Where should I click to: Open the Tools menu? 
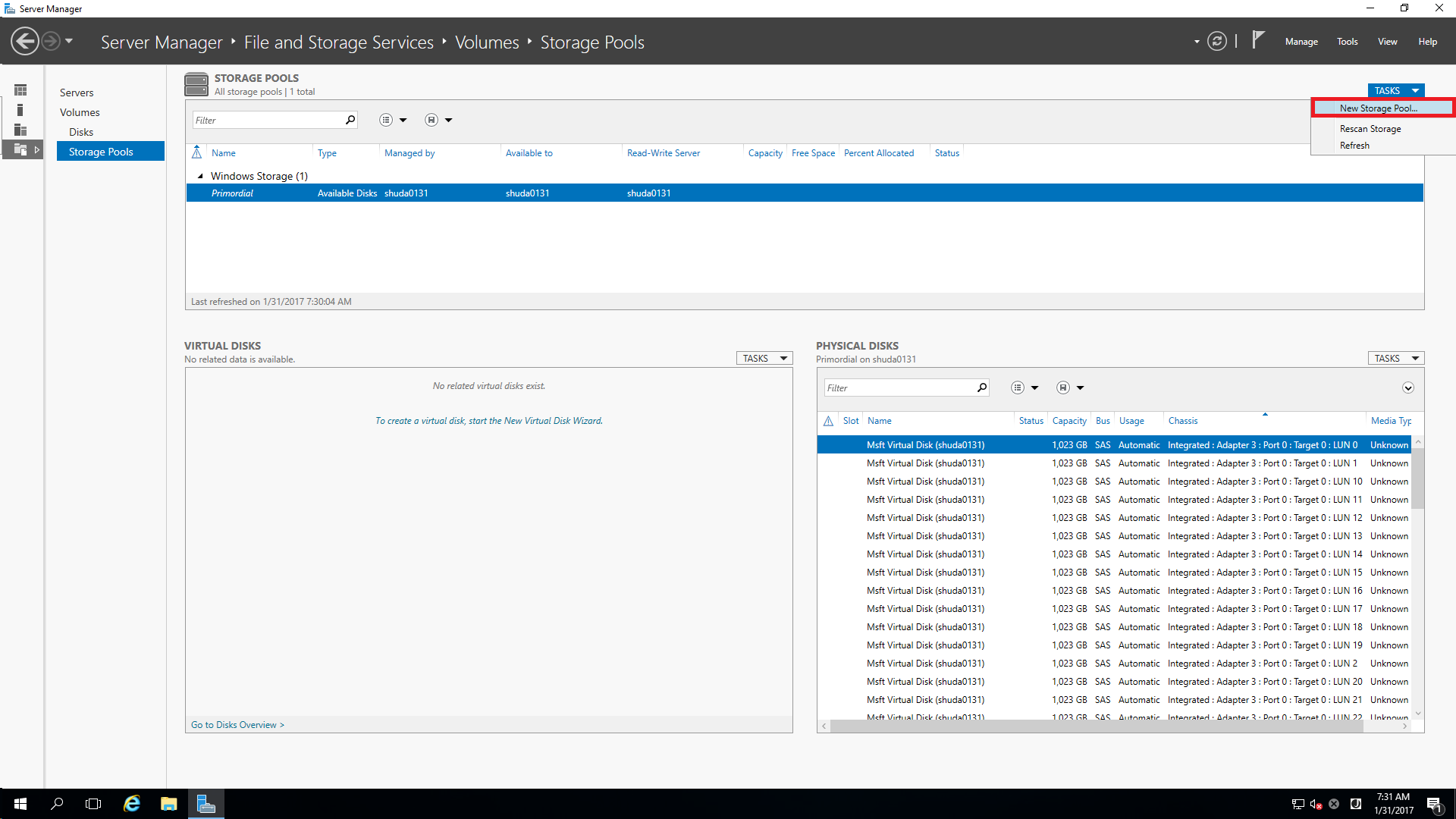click(1348, 42)
